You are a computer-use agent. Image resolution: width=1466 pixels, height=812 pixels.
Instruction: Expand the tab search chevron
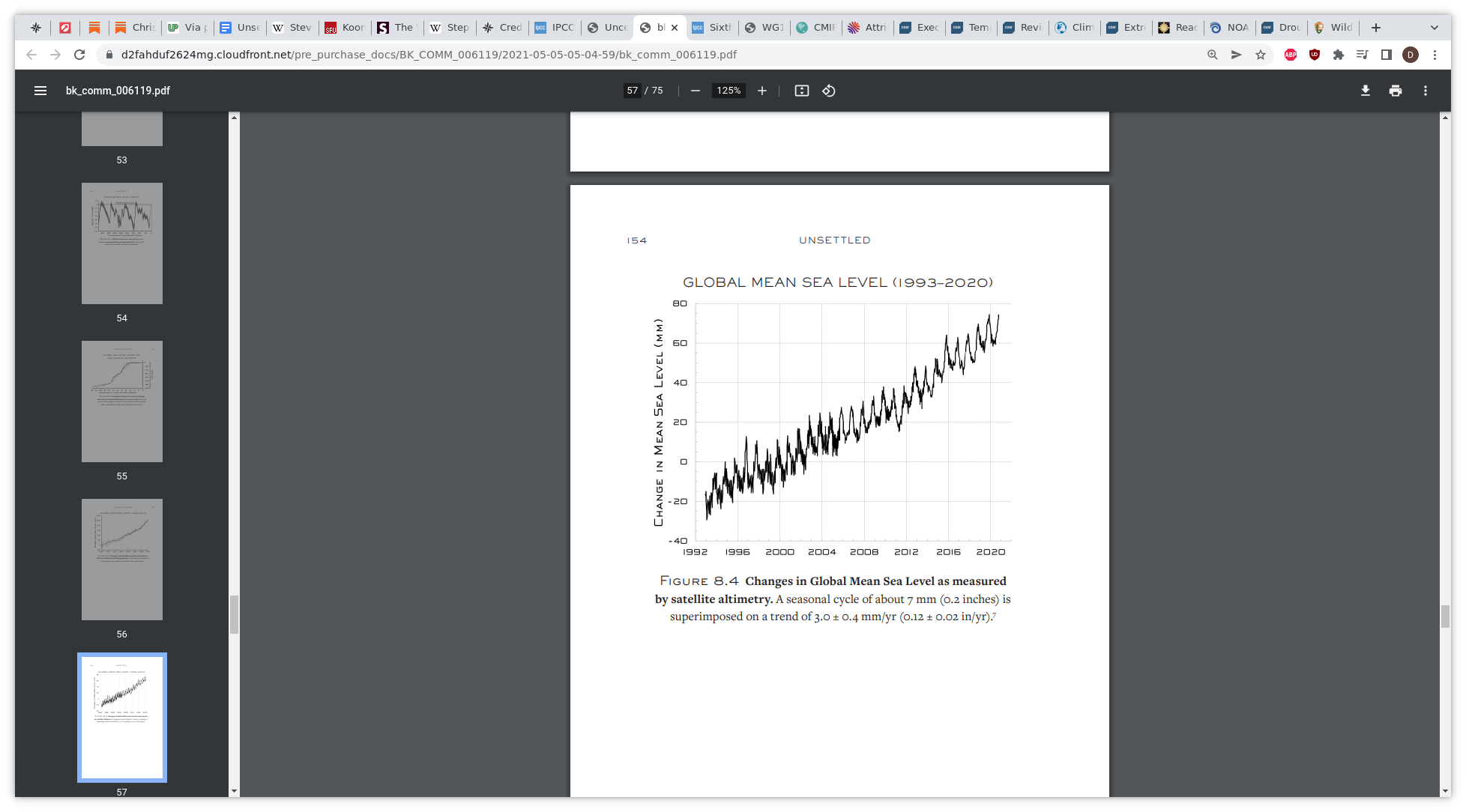pyautogui.click(x=1435, y=28)
